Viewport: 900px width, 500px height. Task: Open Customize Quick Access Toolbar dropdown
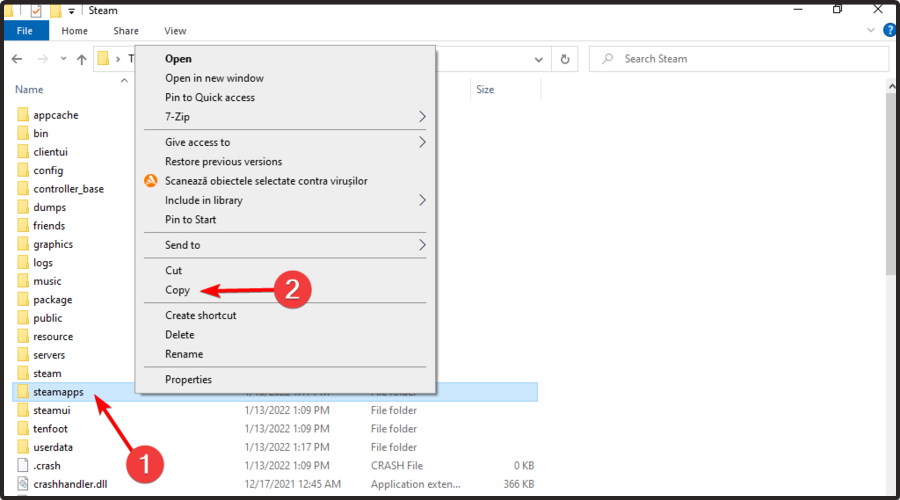click(x=72, y=11)
